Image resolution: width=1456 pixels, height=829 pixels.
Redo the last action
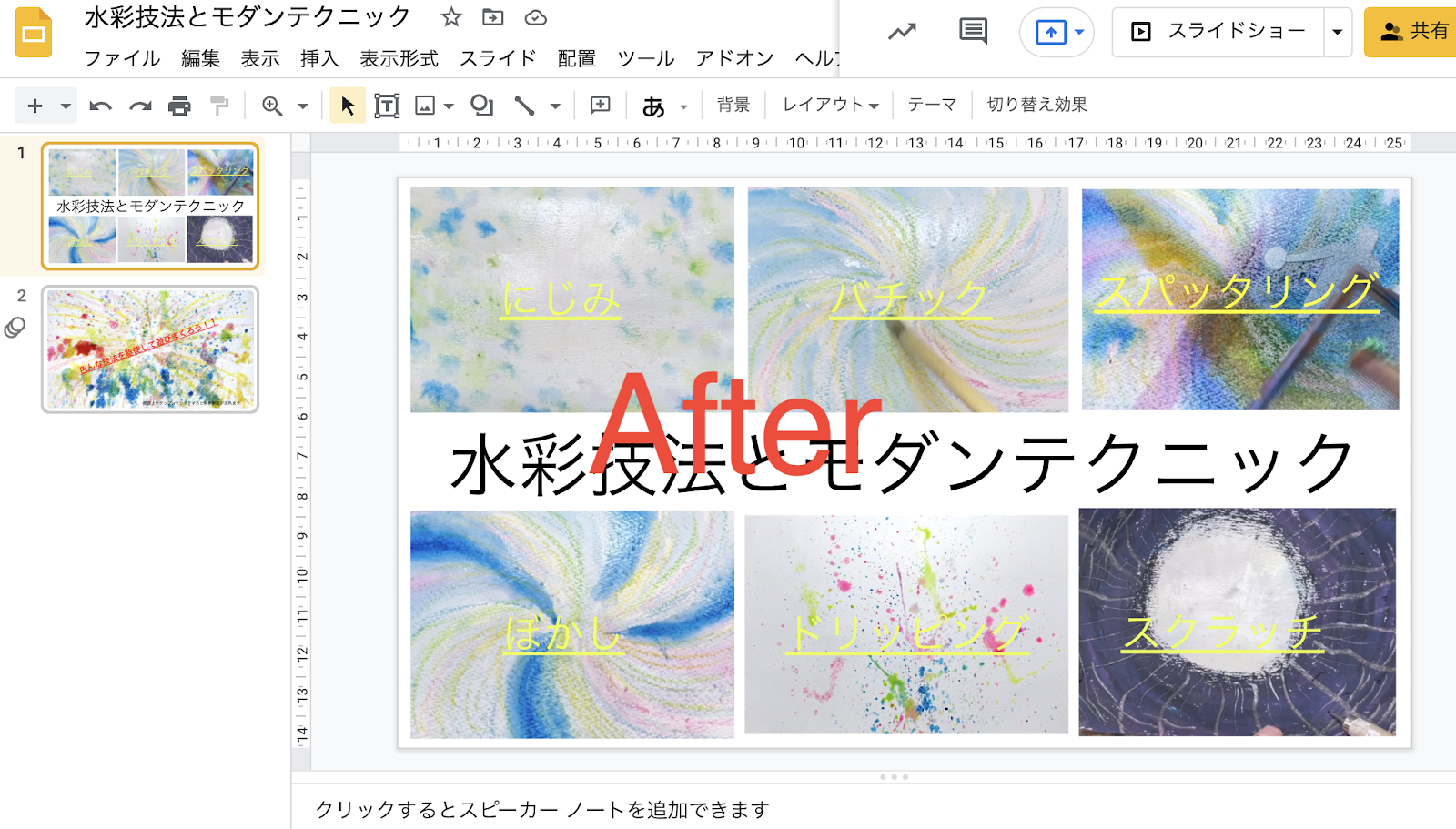pyautogui.click(x=140, y=106)
